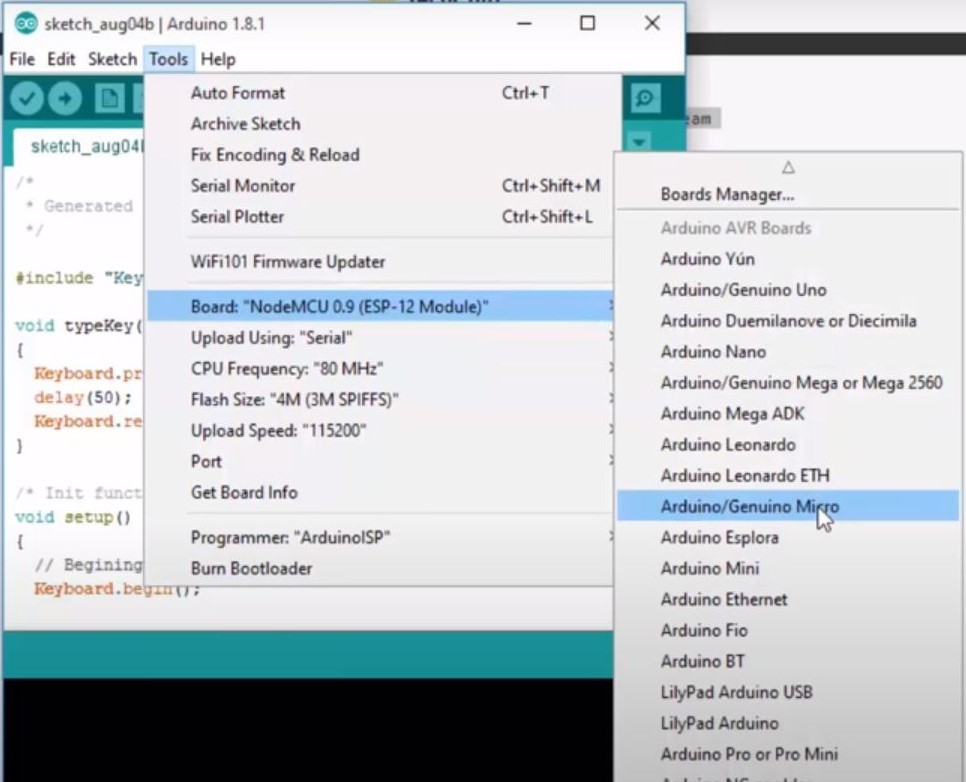Image resolution: width=966 pixels, height=782 pixels.
Task: Open Serial Monitor magnifier icon in toolbar
Action: pyautogui.click(x=645, y=98)
